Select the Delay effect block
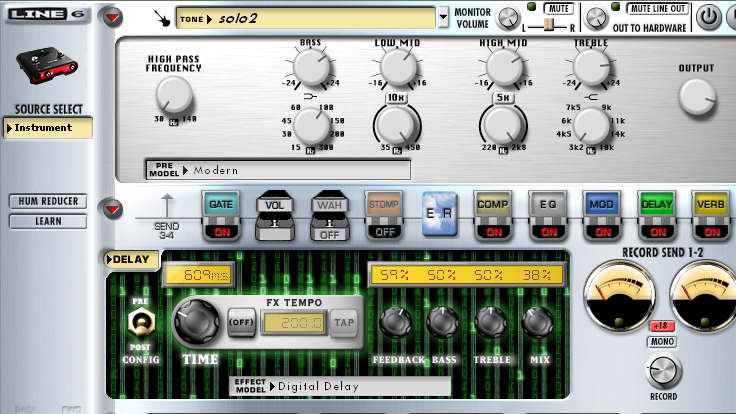Viewport: 736px width, 414px height. 657,204
